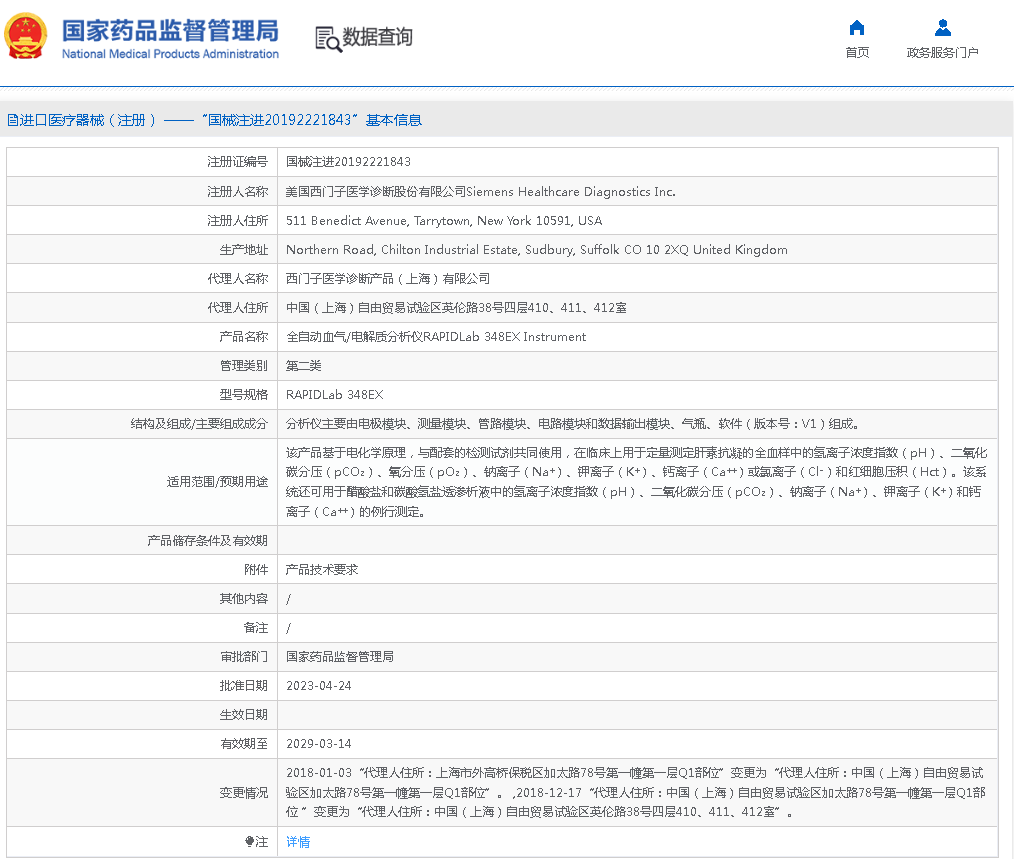Click the 国家药品监督管理局 site title
The width and height of the screenshot is (1014, 859).
pyautogui.click(x=170, y=30)
